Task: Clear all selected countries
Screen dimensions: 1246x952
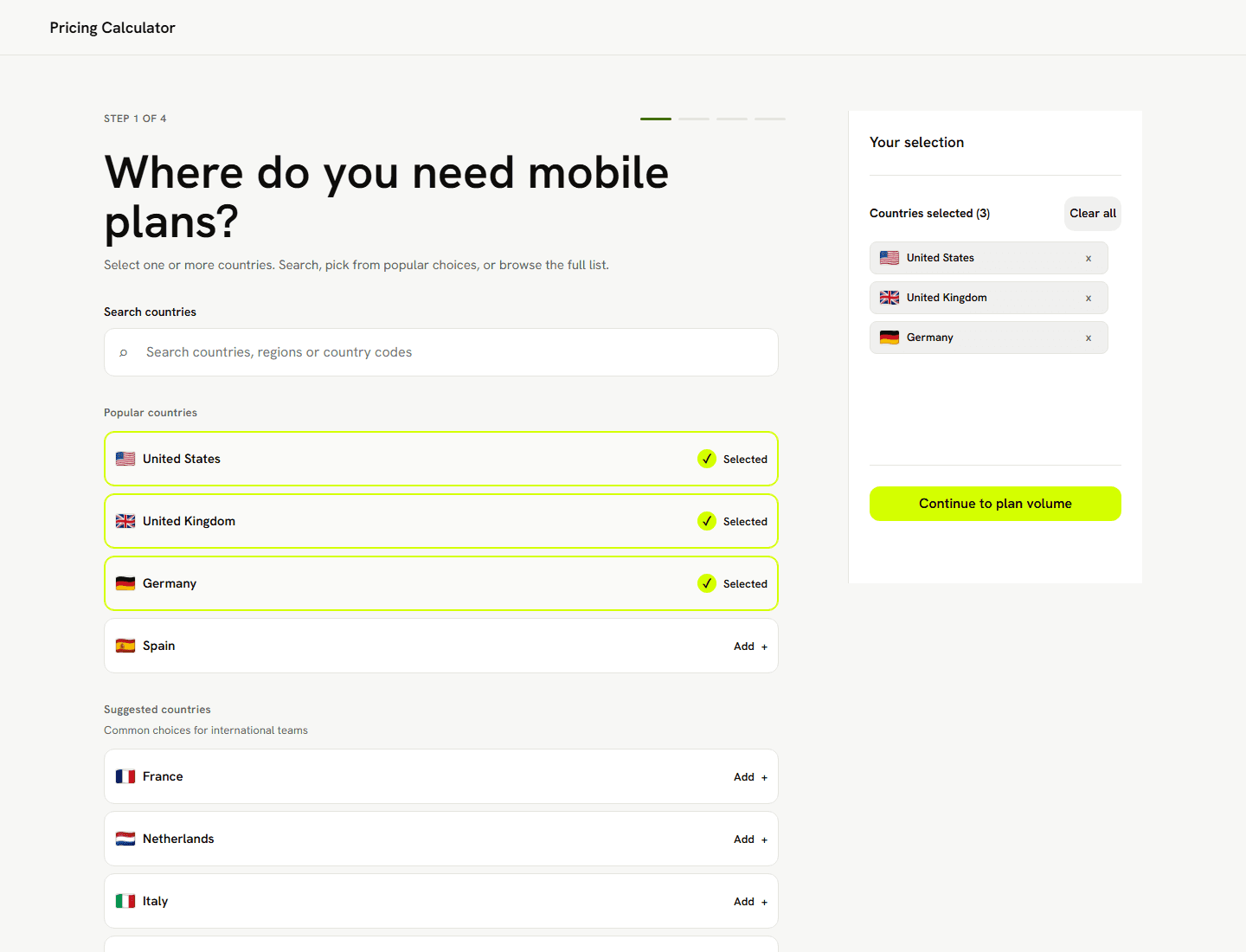Action: click(x=1093, y=214)
